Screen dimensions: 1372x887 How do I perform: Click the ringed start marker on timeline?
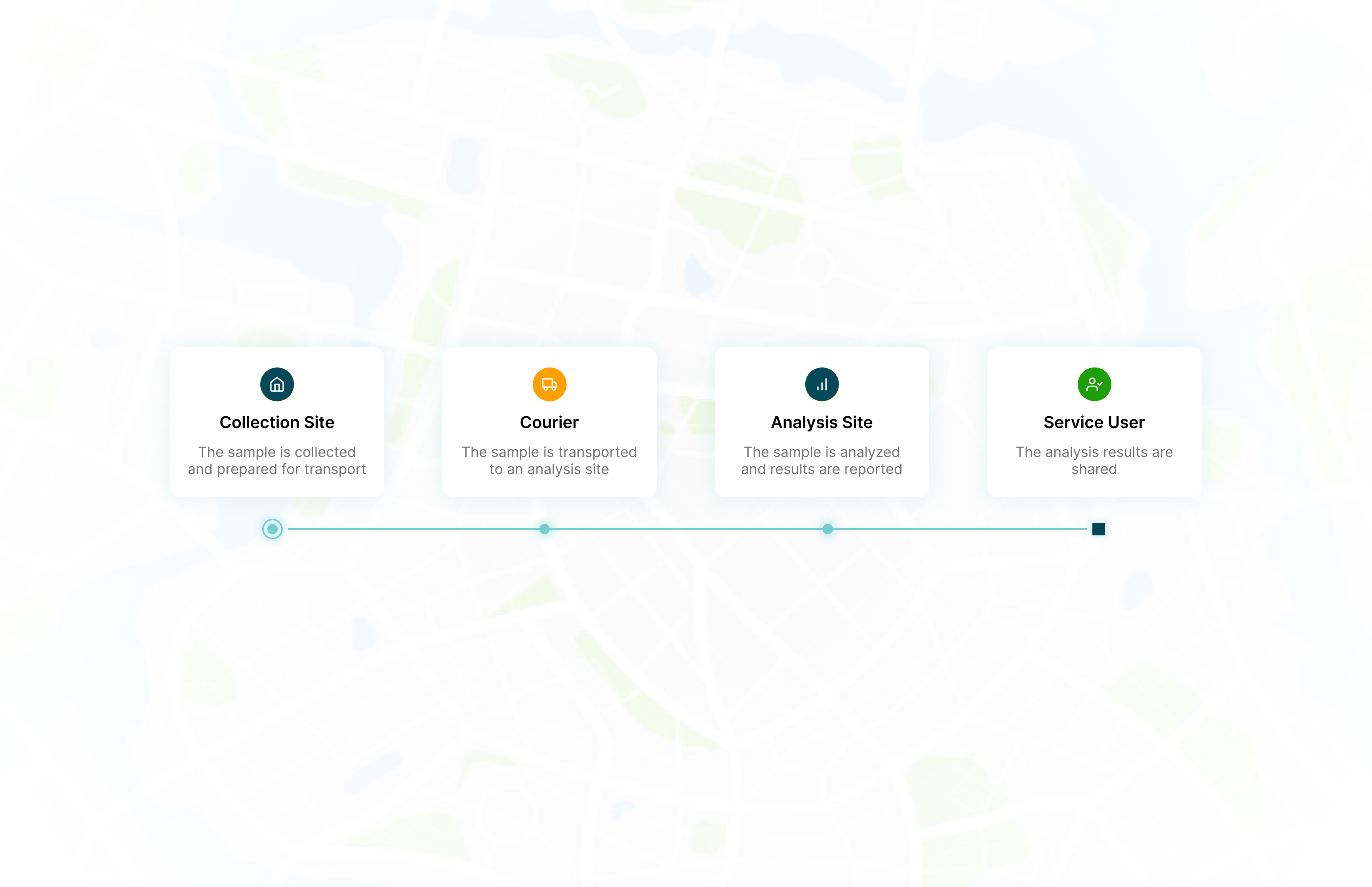(272, 529)
